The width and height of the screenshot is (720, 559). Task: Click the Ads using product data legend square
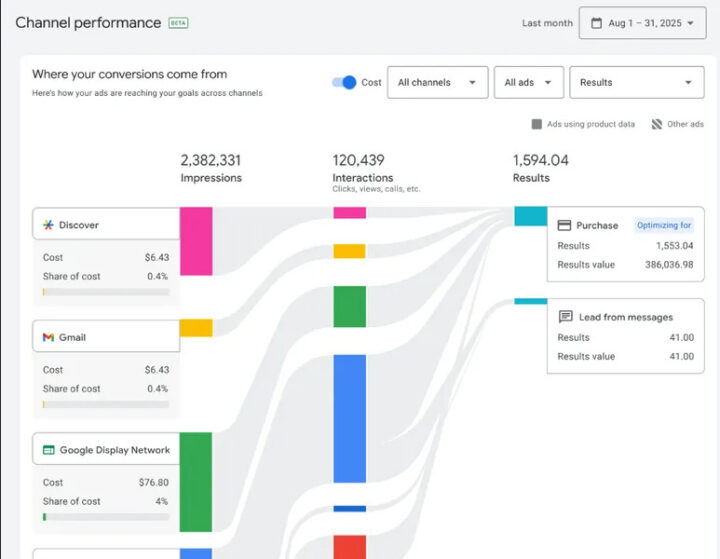coord(536,124)
